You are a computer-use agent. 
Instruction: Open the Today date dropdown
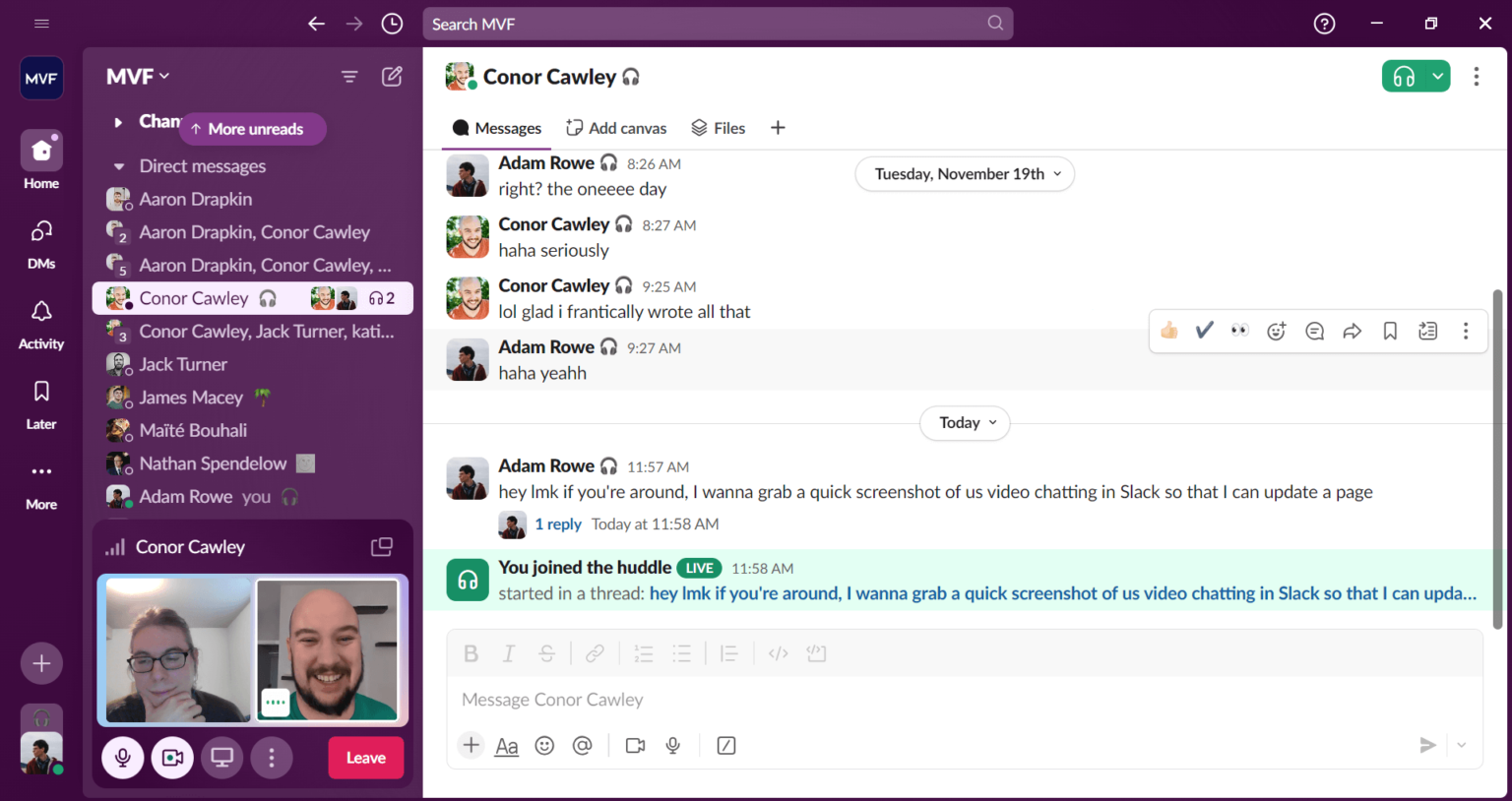coord(964,422)
